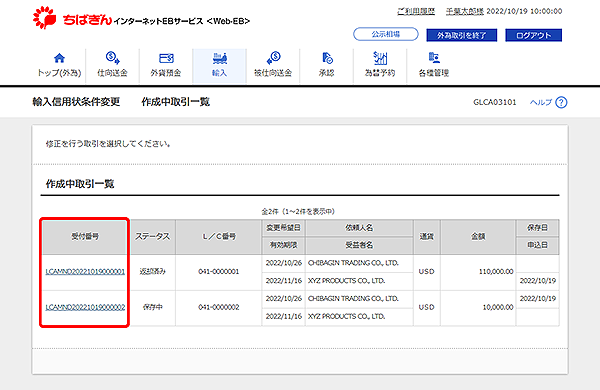This screenshot has width=600, height=390.
Task: Click the 依頼人名 column header
Action: 359,228
